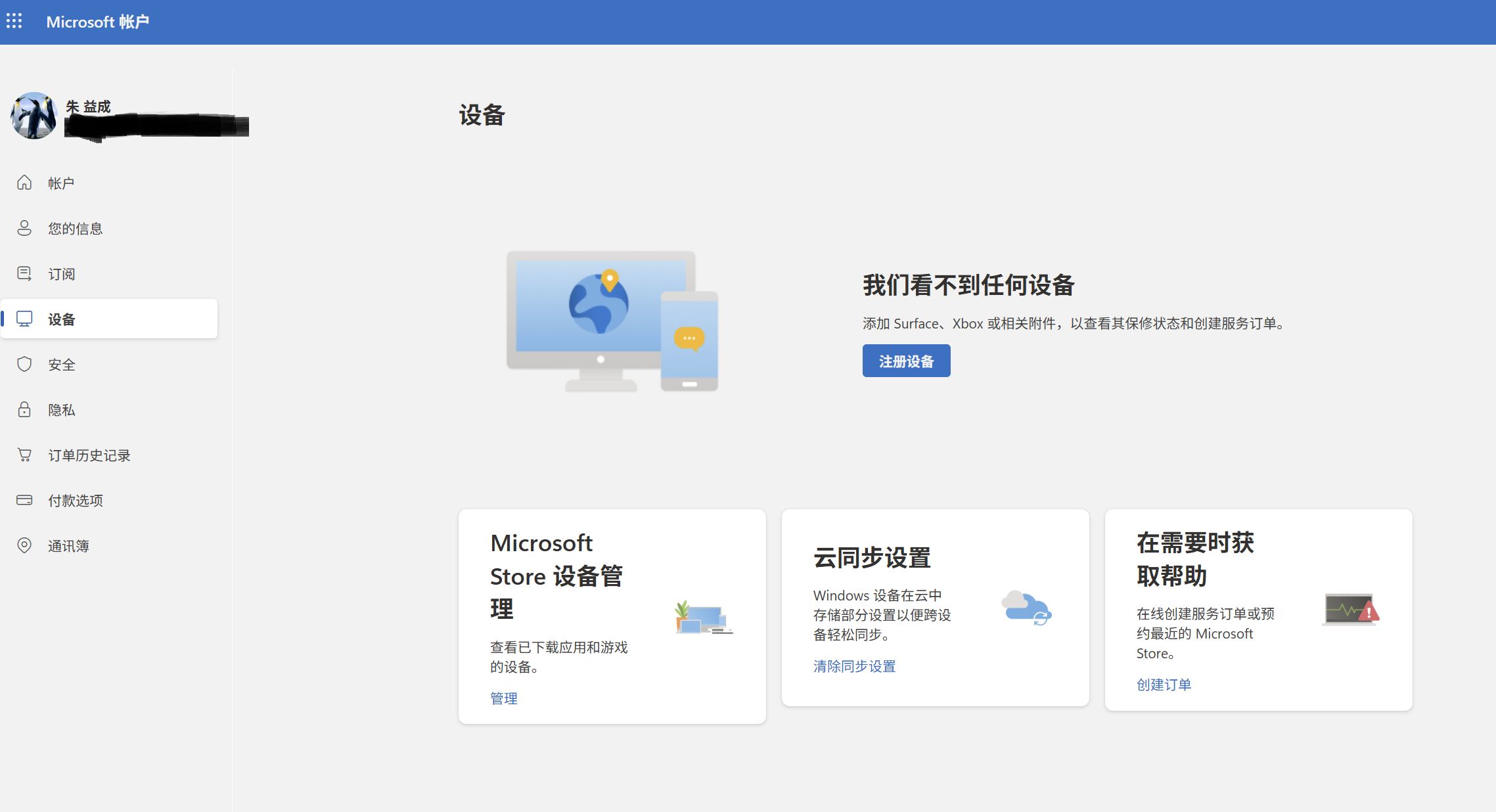This screenshot has height=812, width=1496.
Task: Open the 订阅 sidebar item
Action: click(109, 273)
